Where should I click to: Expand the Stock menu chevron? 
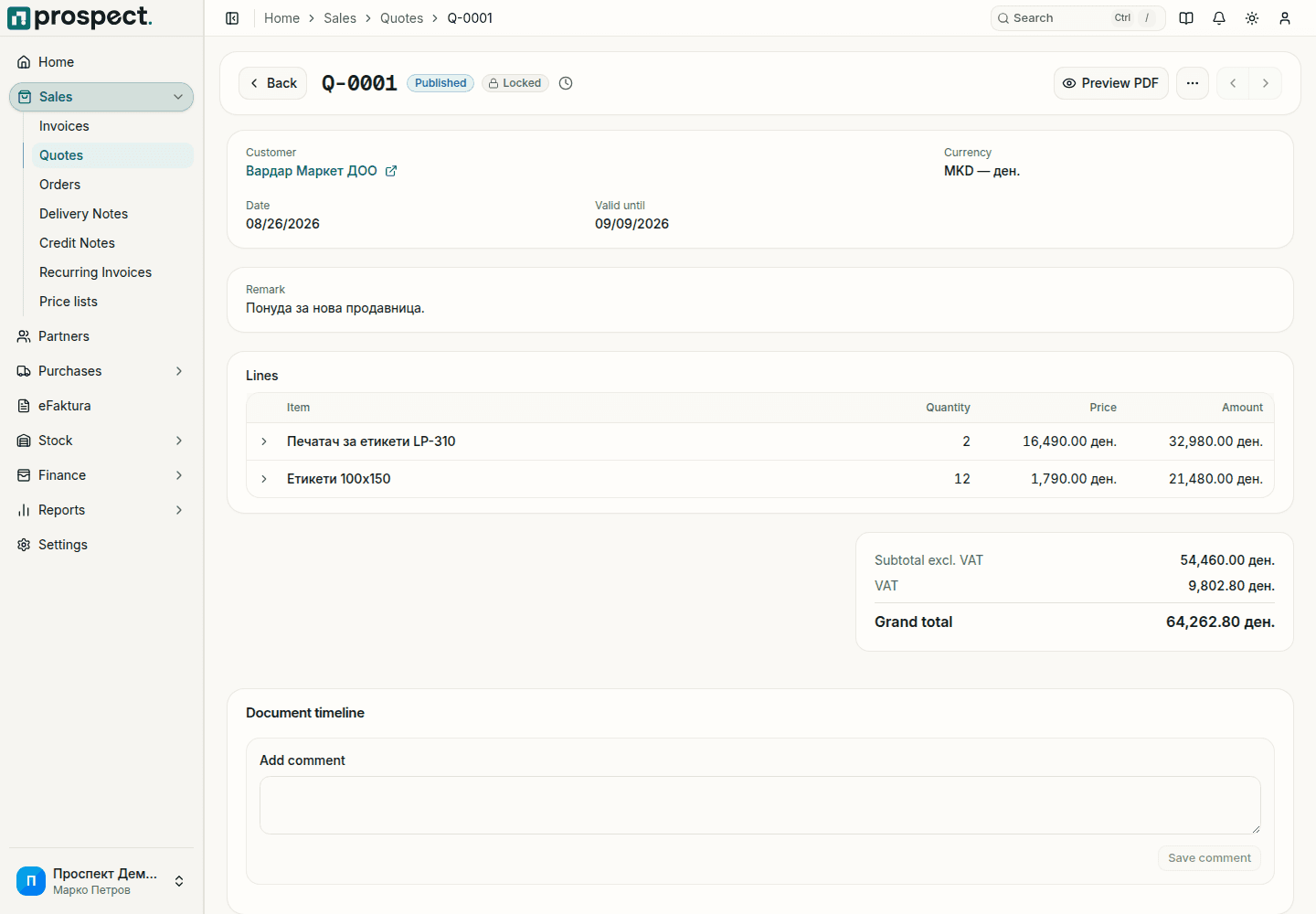(x=179, y=441)
